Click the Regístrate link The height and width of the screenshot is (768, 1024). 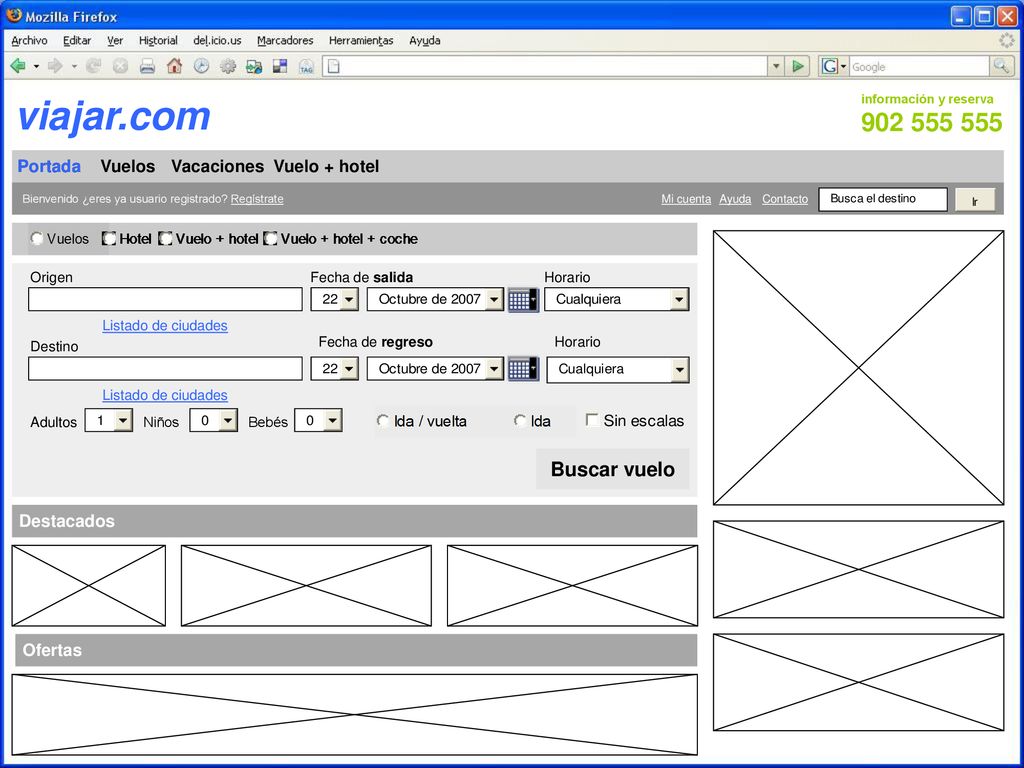[257, 199]
